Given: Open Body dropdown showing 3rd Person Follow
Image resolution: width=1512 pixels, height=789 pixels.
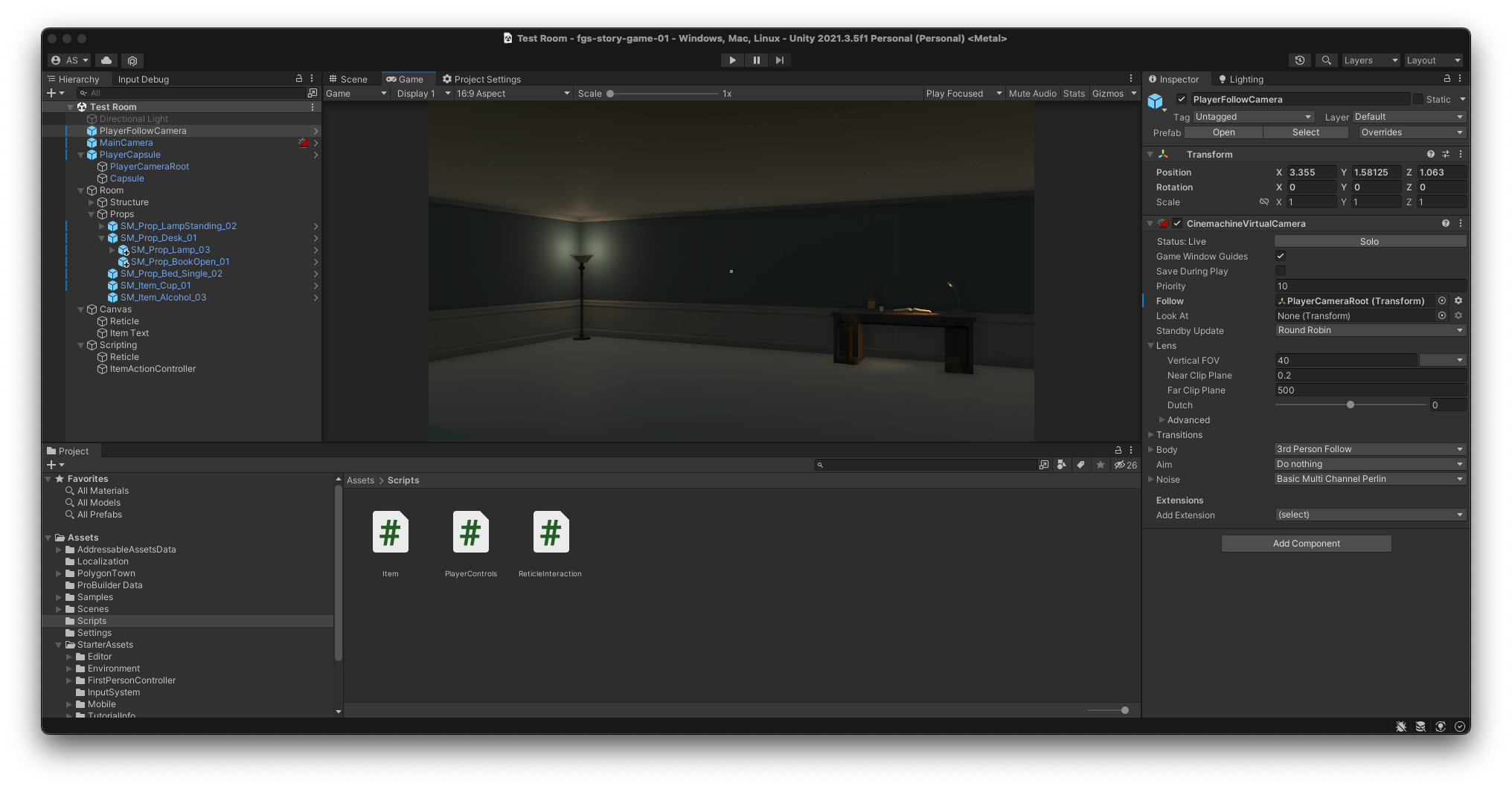Looking at the screenshot, I should coord(1370,449).
